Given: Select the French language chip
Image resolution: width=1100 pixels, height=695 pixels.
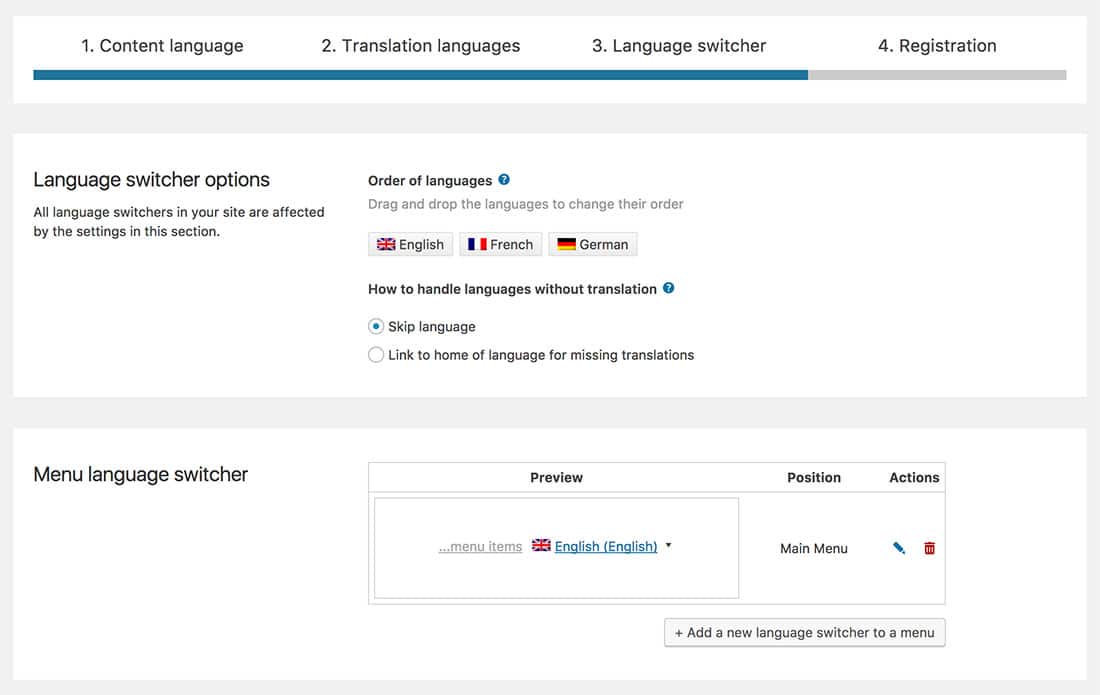Looking at the screenshot, I should tap(501, 244).
